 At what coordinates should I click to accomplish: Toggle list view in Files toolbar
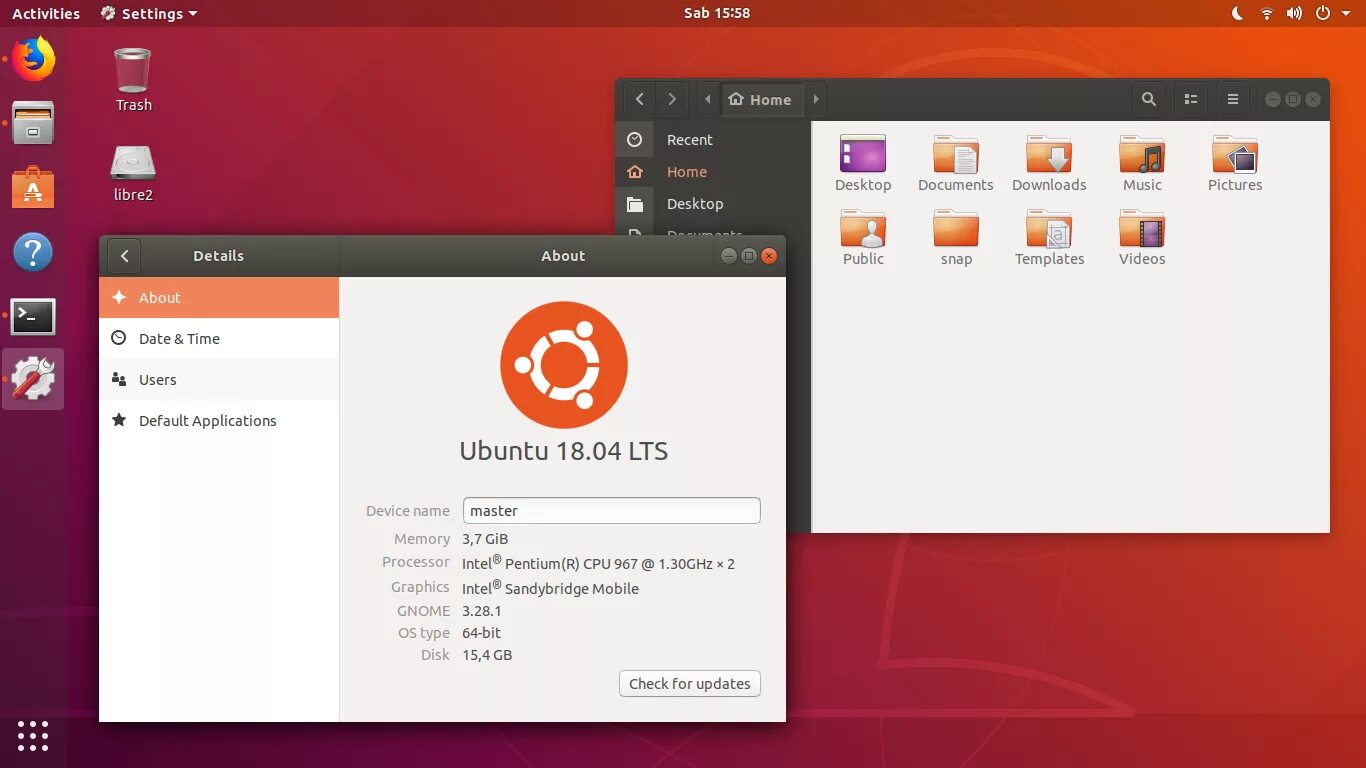(1191, 99)
